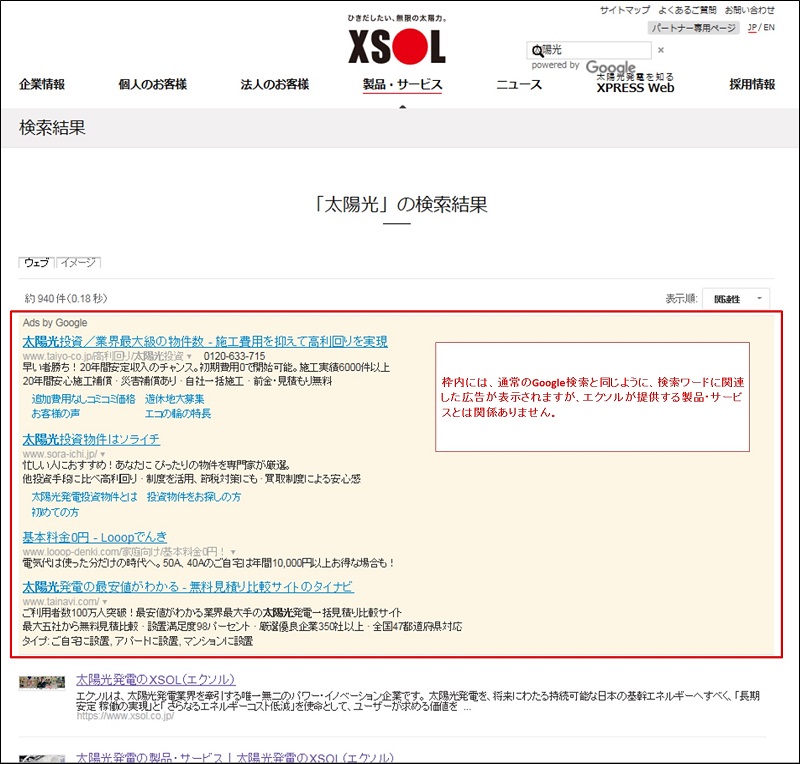Open the 法人のお客様 menu
800x764 pixels.
[x=275, y=84]
